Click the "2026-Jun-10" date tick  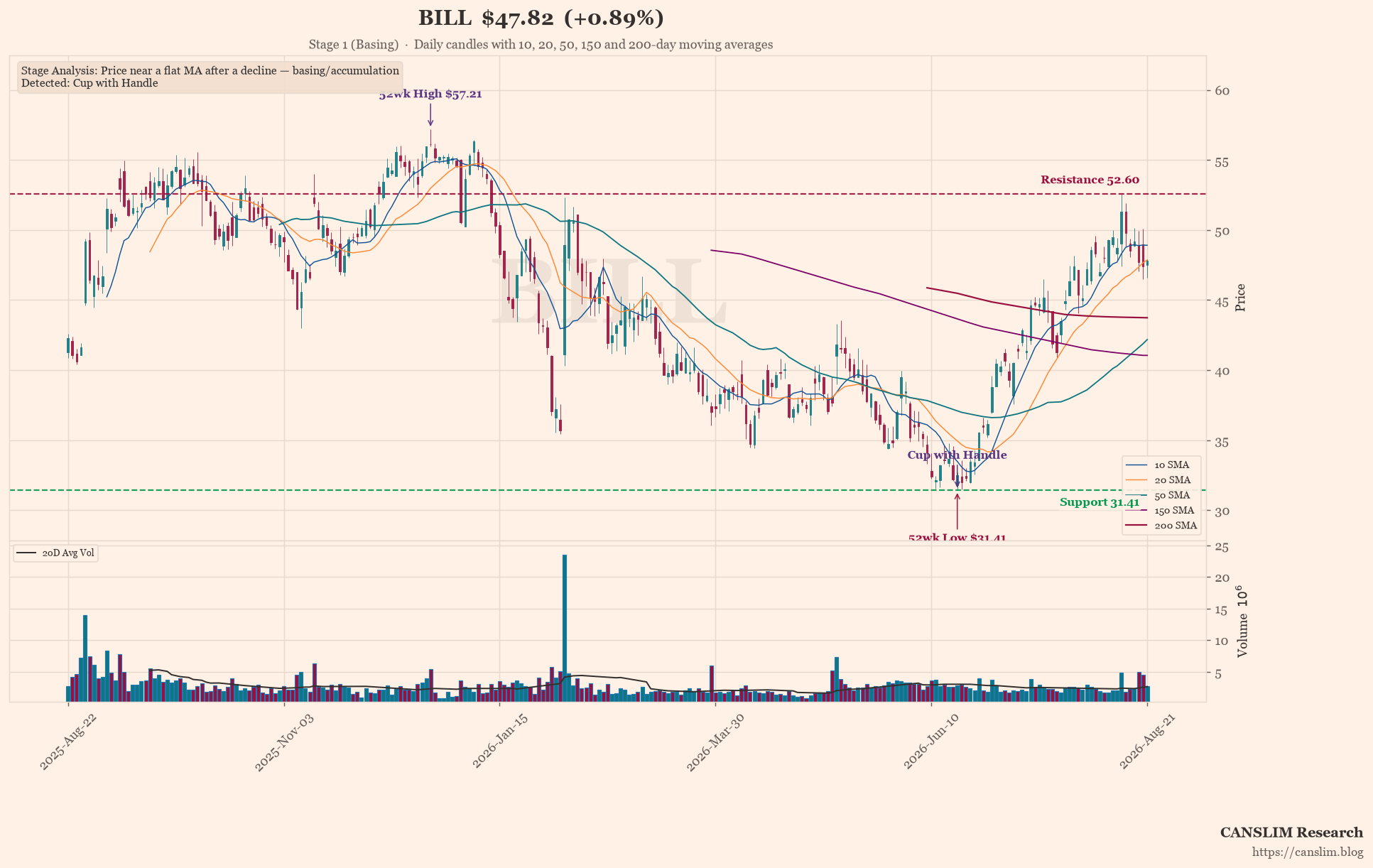point(930,742)
